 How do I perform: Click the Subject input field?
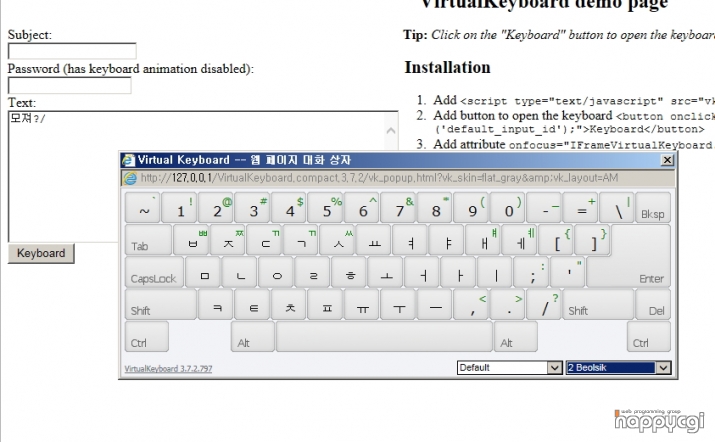[x=72, y=51]
